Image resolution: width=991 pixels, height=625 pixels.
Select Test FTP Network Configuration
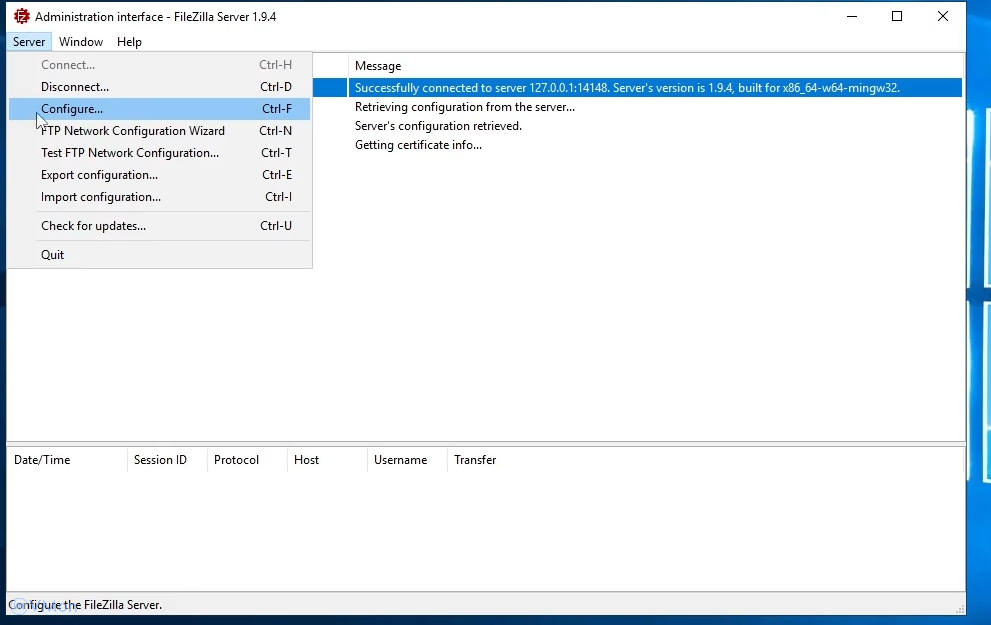coord(130,153)
